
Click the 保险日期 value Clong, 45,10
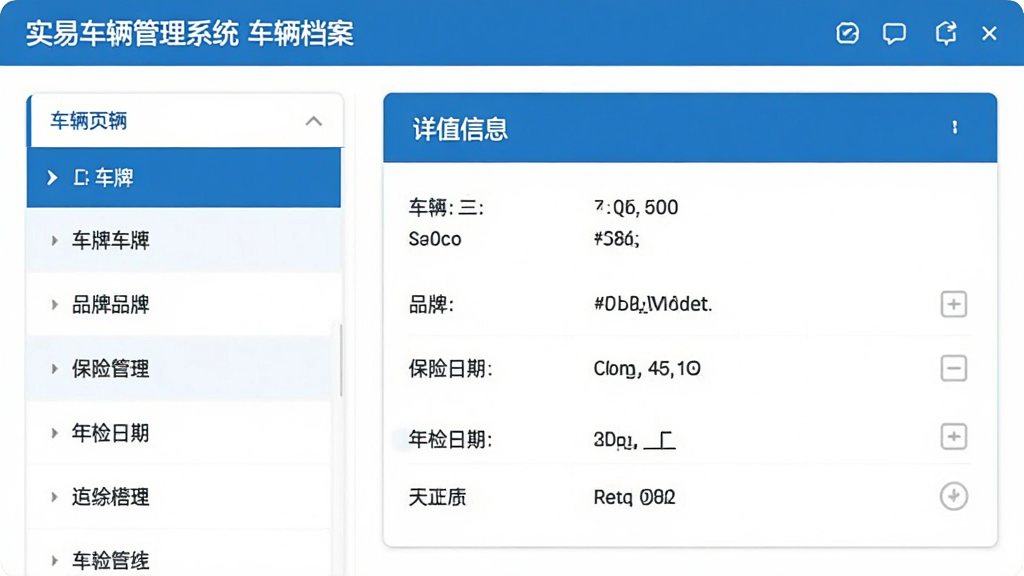647,369
